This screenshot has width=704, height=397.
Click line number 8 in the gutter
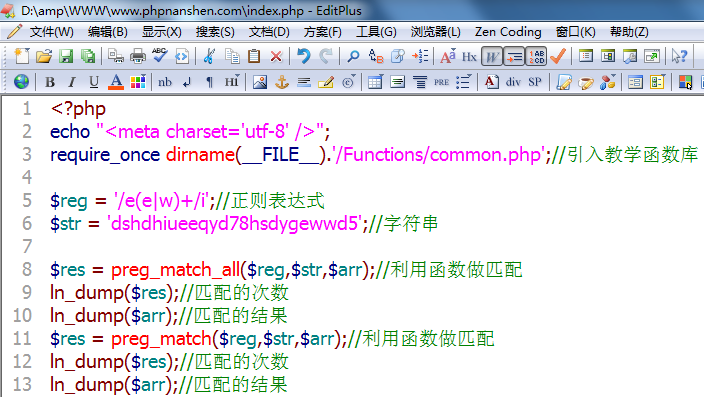coord(27,269)
